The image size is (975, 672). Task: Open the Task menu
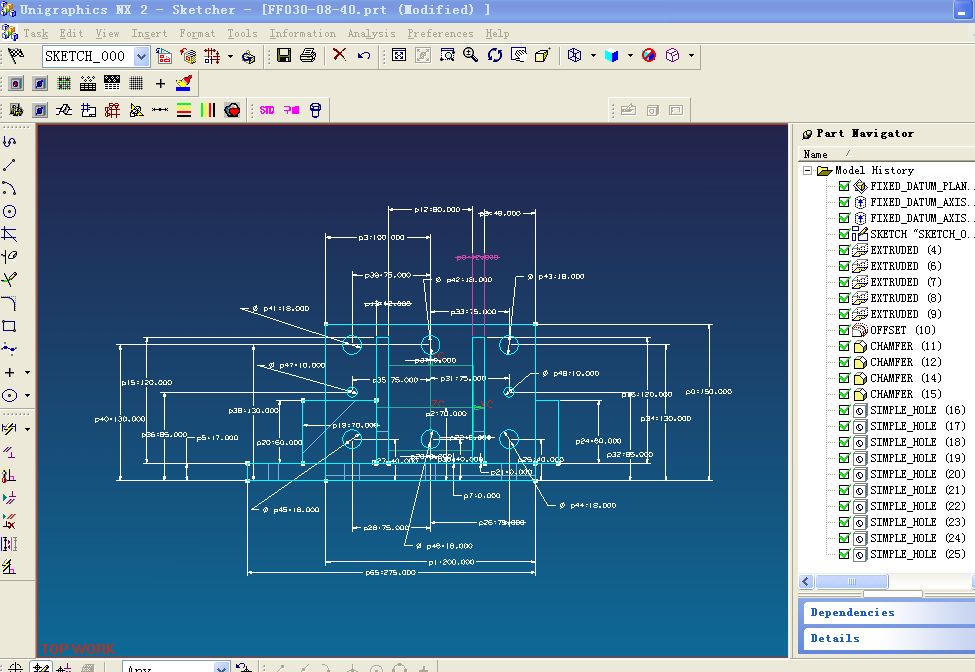point(35,34)
